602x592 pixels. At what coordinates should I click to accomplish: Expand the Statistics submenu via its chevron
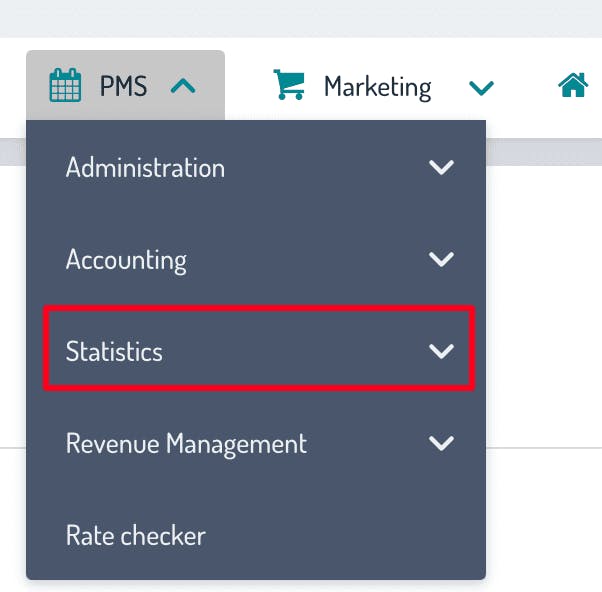click(x=441, y=351)
